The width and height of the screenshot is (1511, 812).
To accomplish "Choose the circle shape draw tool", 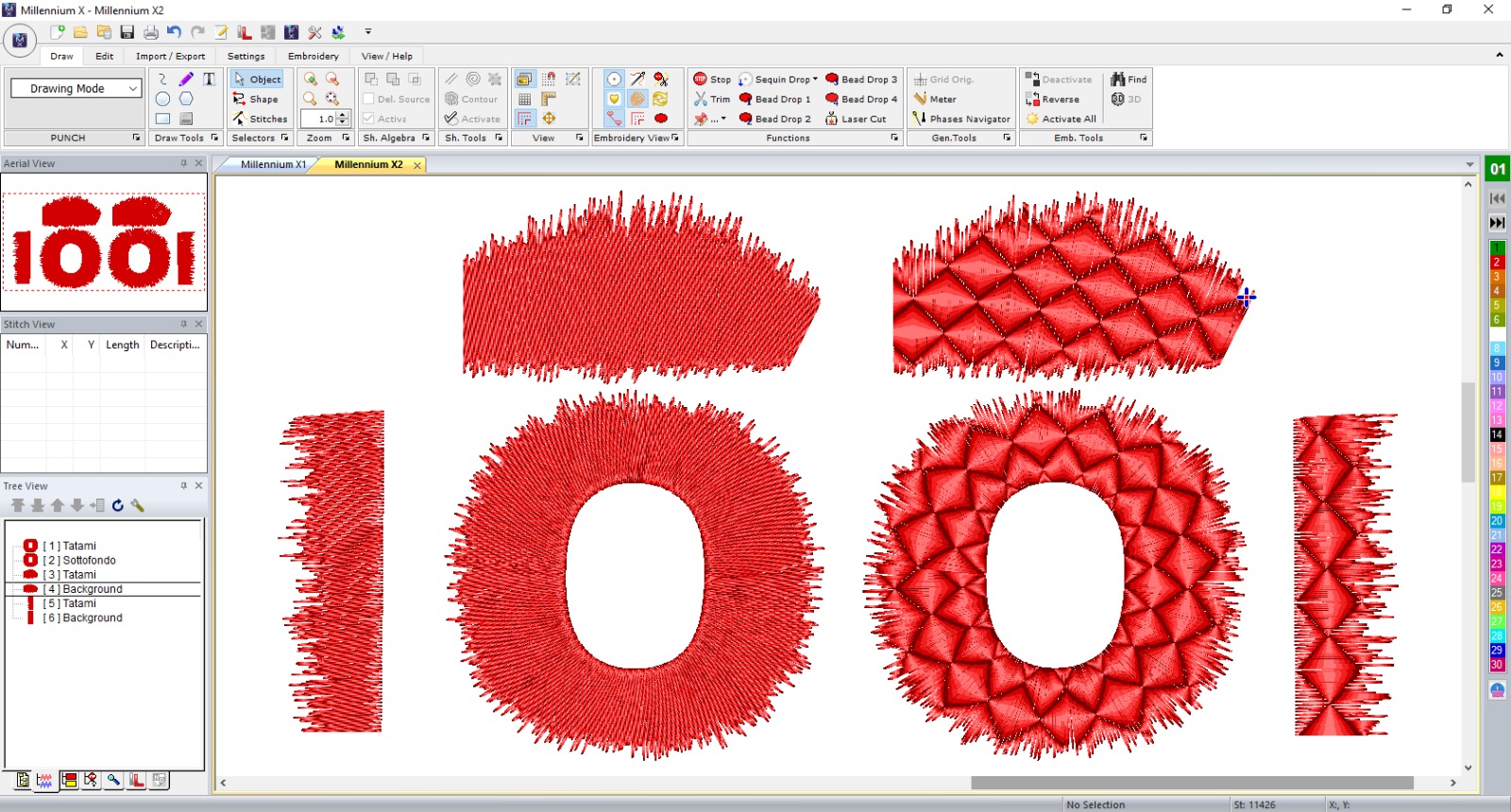I will coord(162,99).
